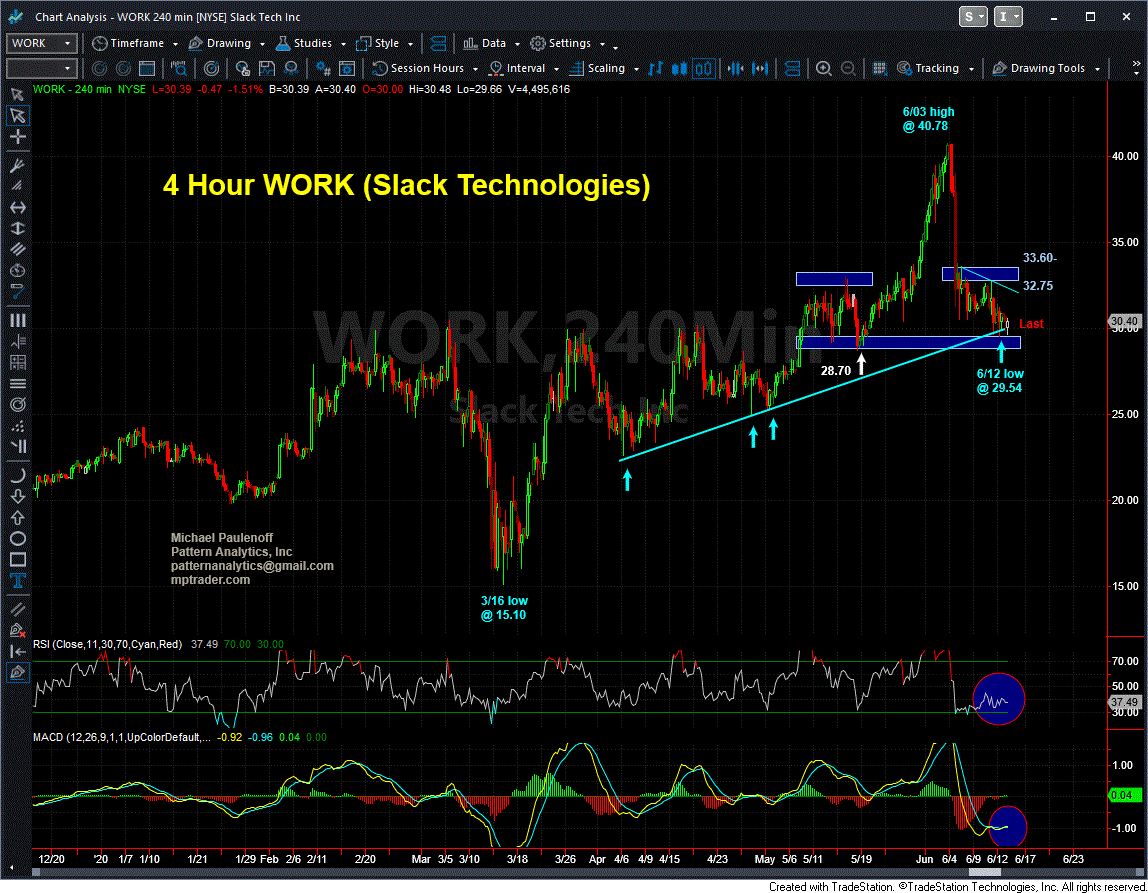Click the chart window calendar icon

[x=147, y=68]
